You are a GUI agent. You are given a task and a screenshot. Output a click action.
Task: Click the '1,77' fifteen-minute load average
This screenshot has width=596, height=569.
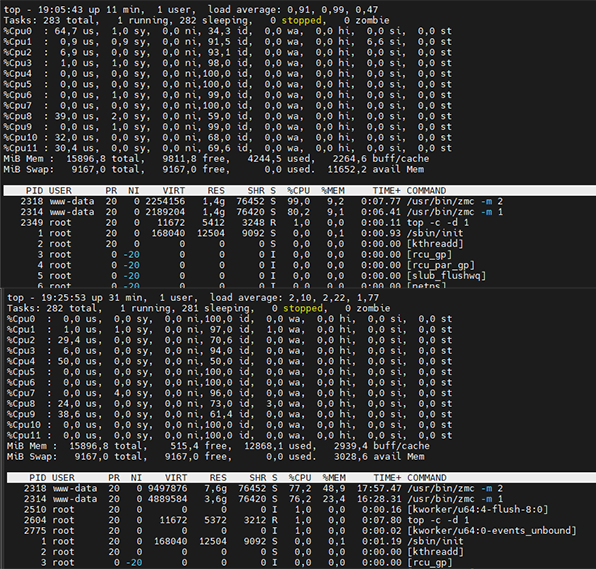368,297
